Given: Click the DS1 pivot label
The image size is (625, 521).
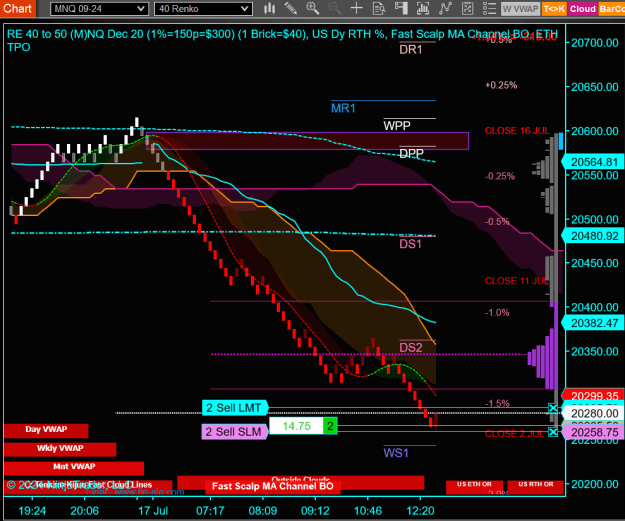Looking at the screenshot, I should pos(411,244).
